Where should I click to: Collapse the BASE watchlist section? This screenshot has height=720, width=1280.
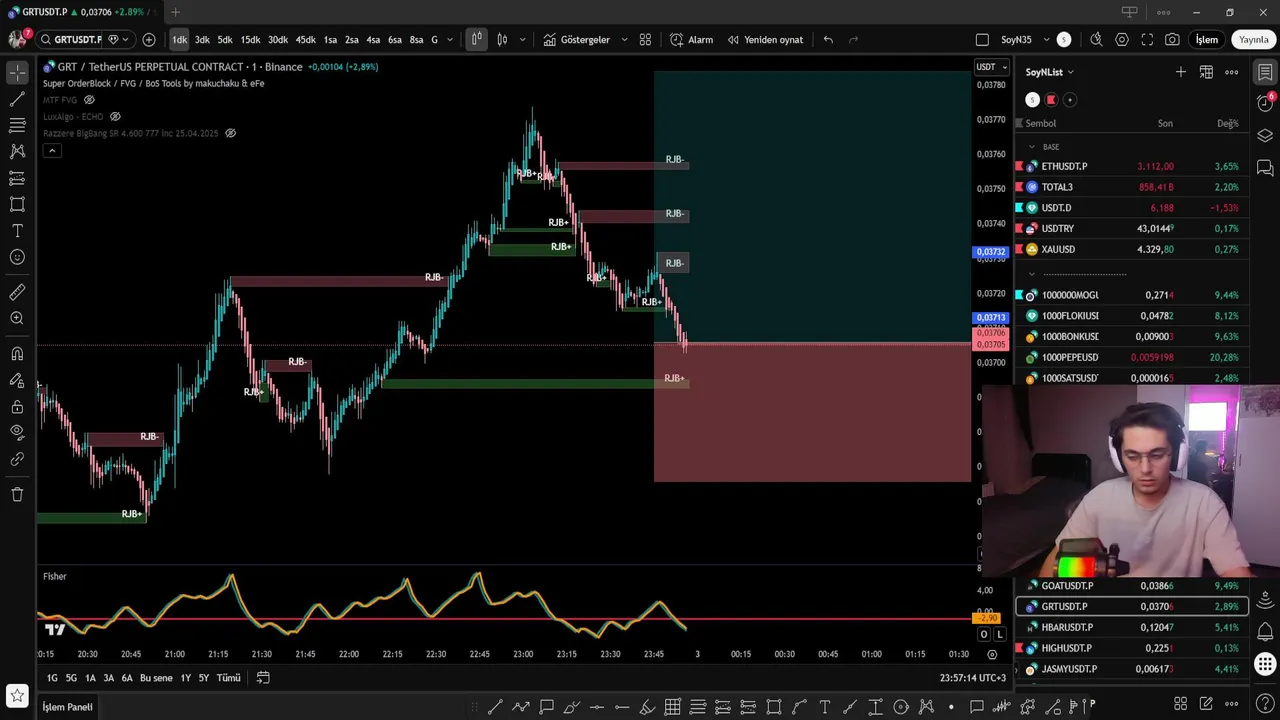1032,147
